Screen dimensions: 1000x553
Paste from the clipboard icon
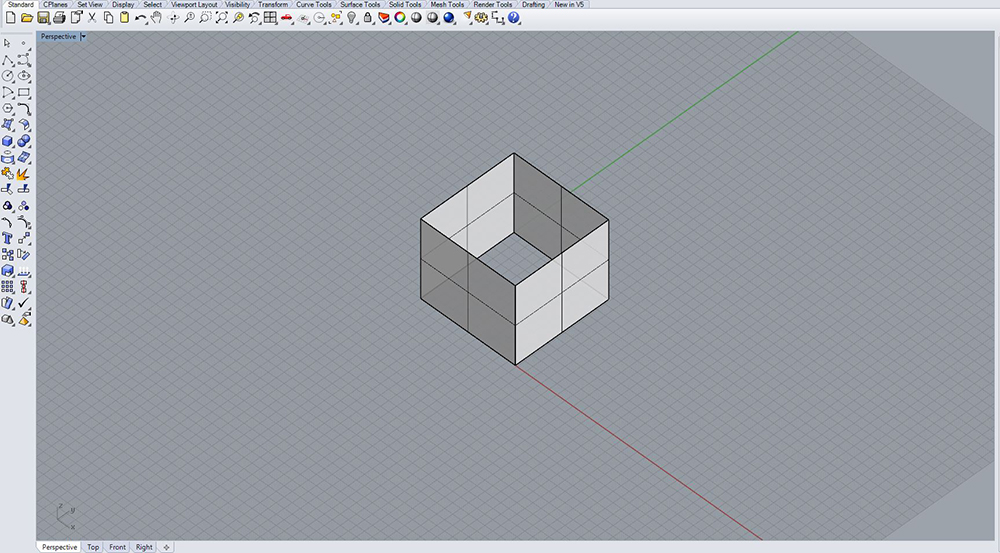(x=124, y=18)
